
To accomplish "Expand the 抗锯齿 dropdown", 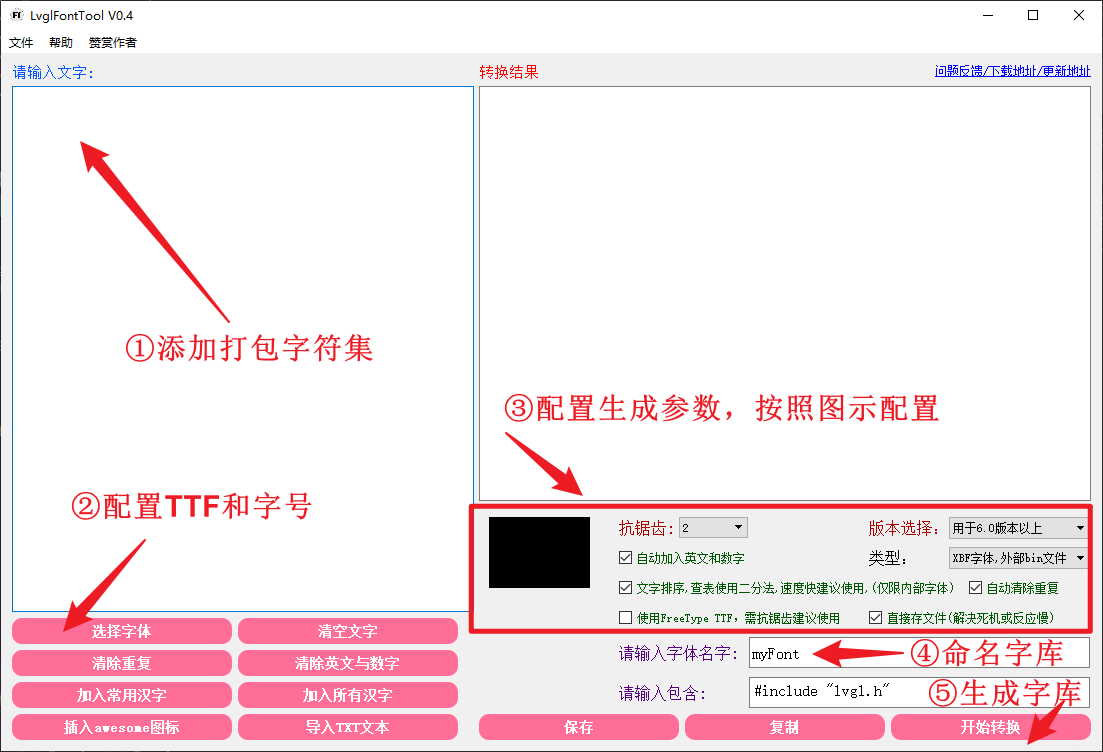I will click(713, 528).
